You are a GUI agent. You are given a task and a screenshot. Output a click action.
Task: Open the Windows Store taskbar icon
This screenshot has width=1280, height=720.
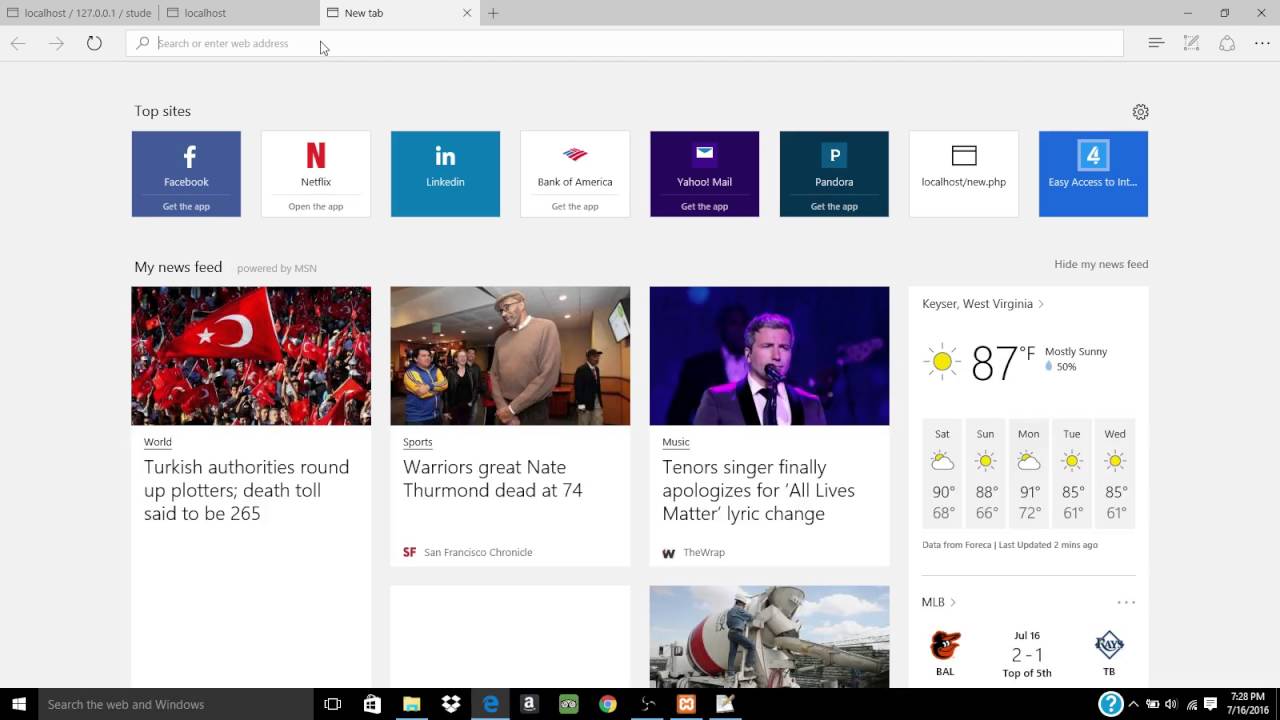[372, 704]
